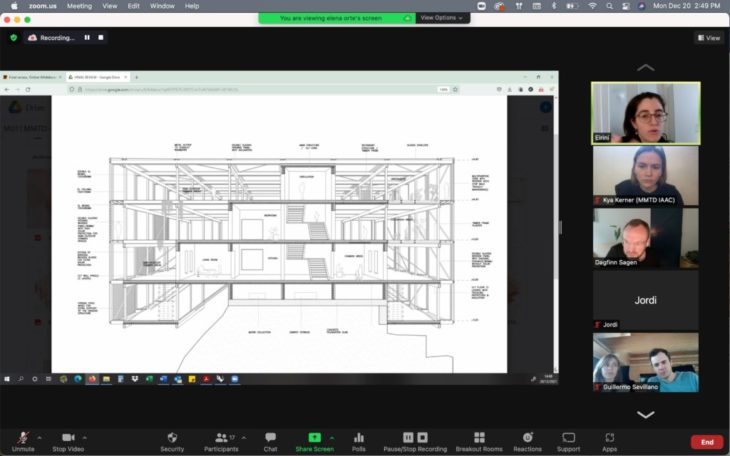Open the View Options dropdown
The height and width of the screenshot is (456, 730).
(x=439, y=18)
